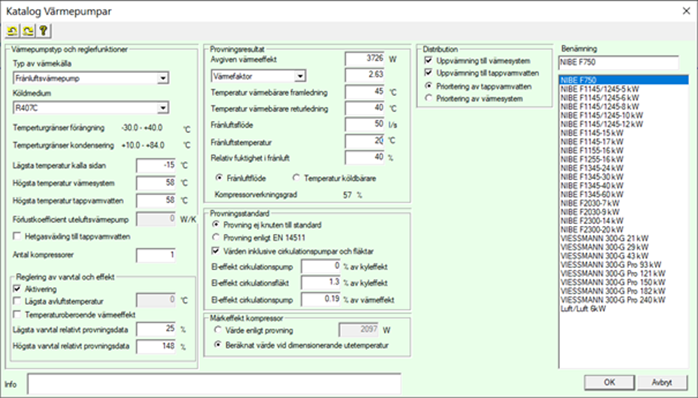Click the OK button

coord(609,382)
